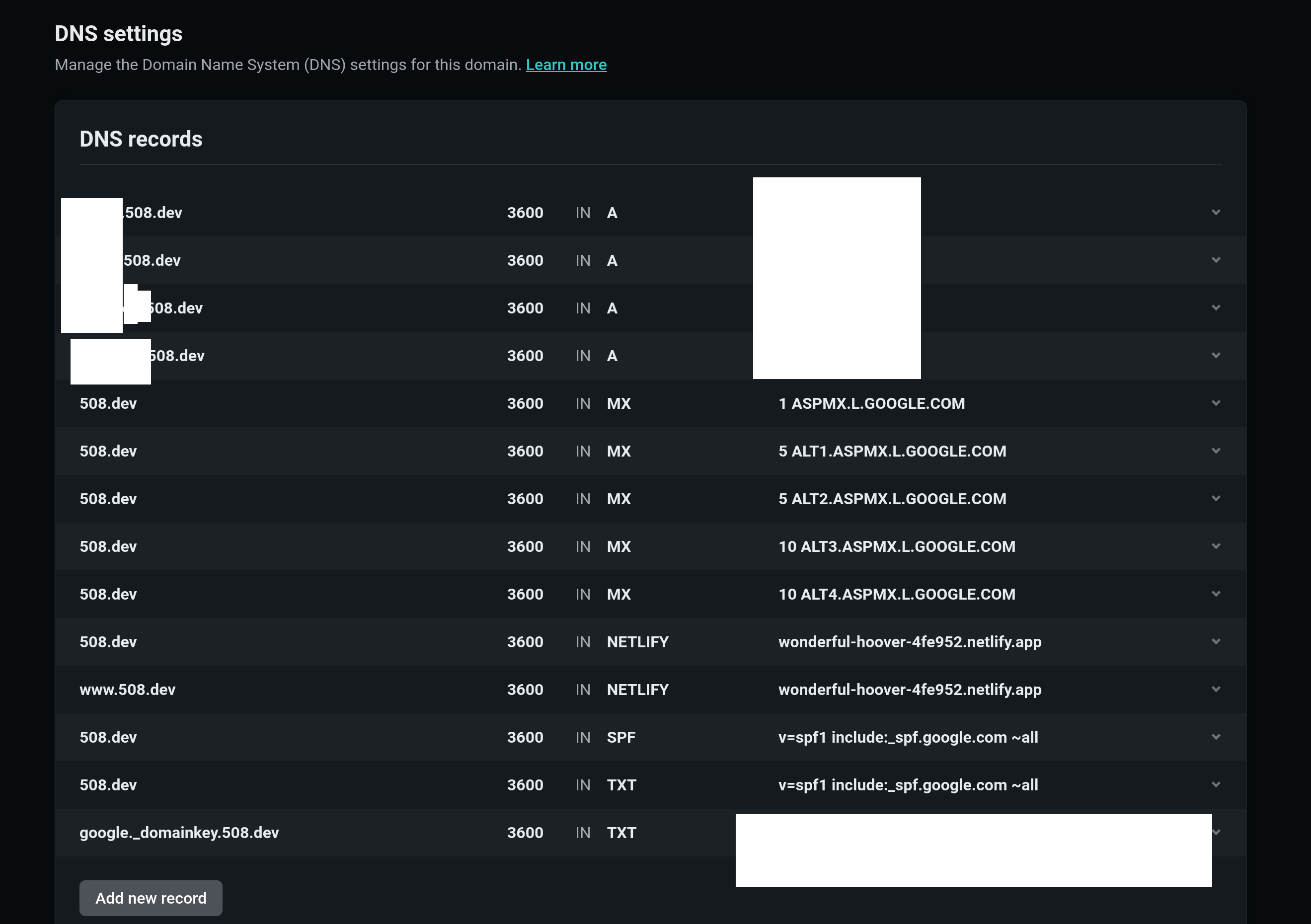This screenshot has width=1311, height=924.
Task: Click the NETLIFY type in the www.508.dev row
Action: point(638,690)
